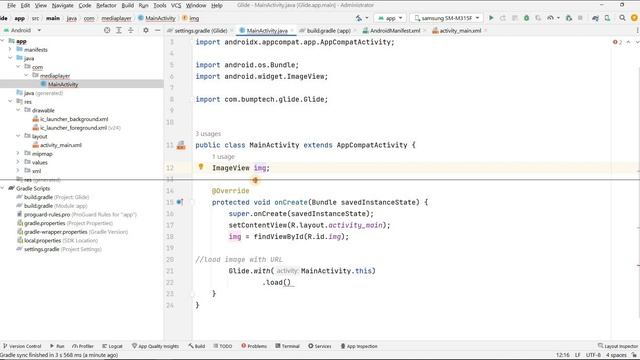
Task: Click Apply Changes and Restart Activity icon
Action: pos(503,18)
